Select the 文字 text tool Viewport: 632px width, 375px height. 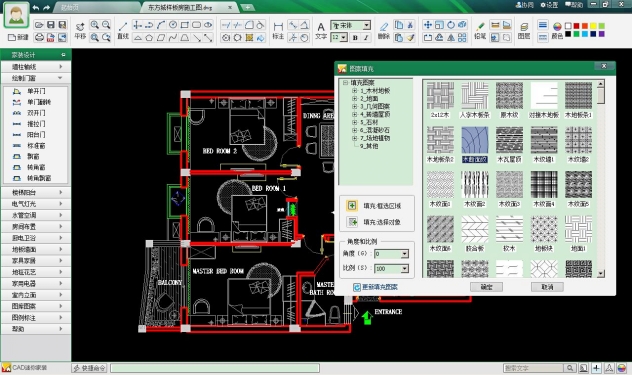[x=321, y=31]
